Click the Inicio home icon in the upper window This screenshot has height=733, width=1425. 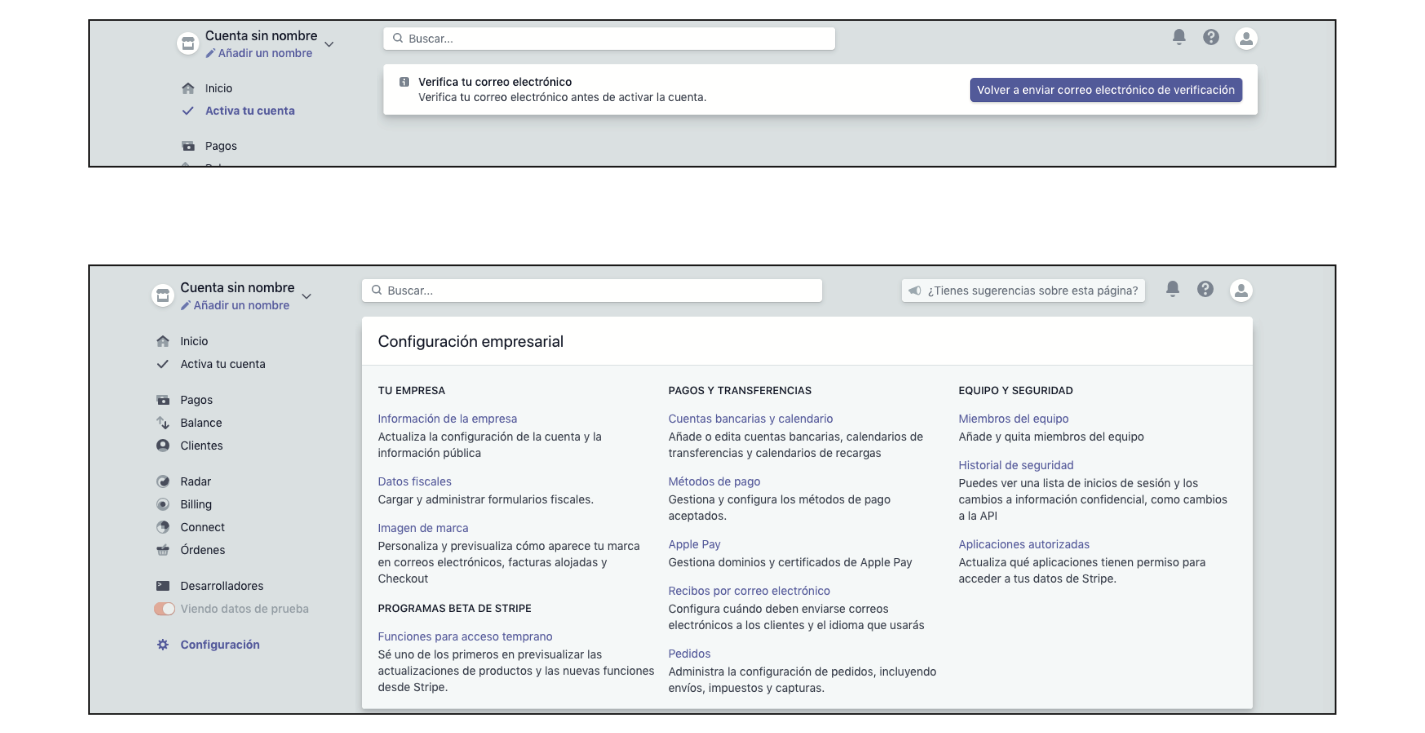pos(187,89)
